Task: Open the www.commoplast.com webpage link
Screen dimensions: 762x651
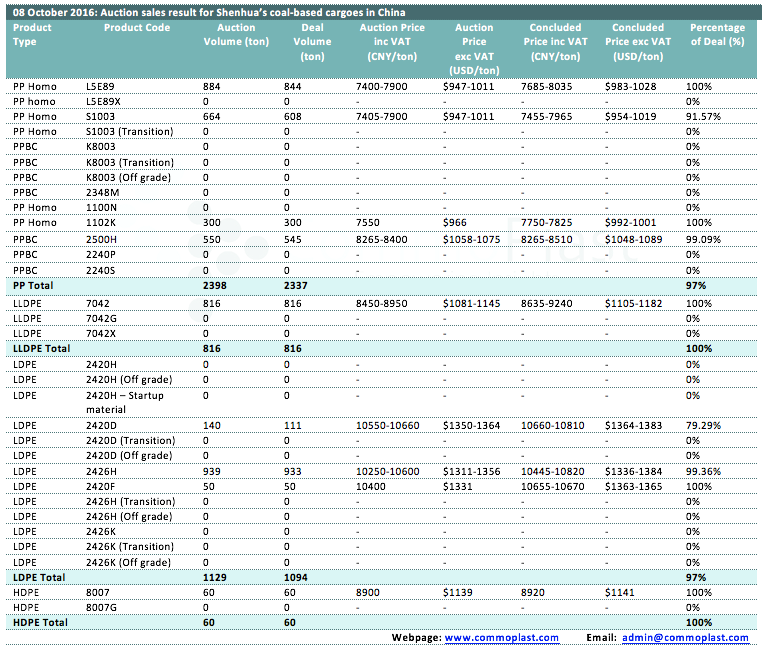Action: (501, 637)
